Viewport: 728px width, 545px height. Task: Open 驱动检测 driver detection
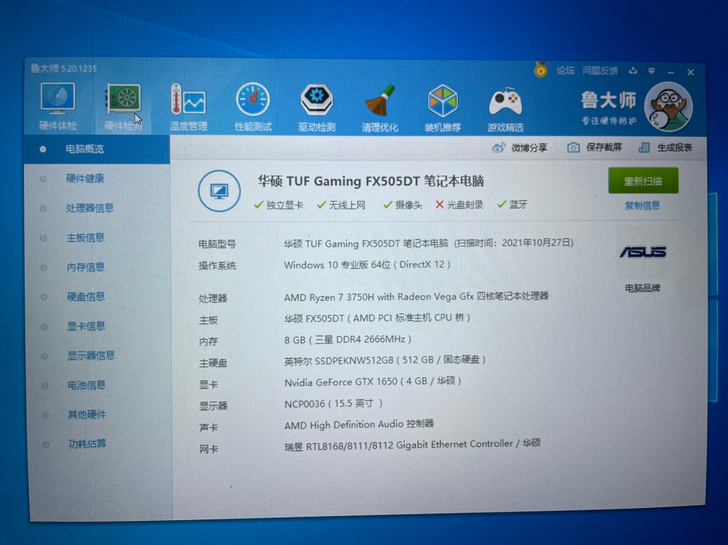[x=317, y=108]
